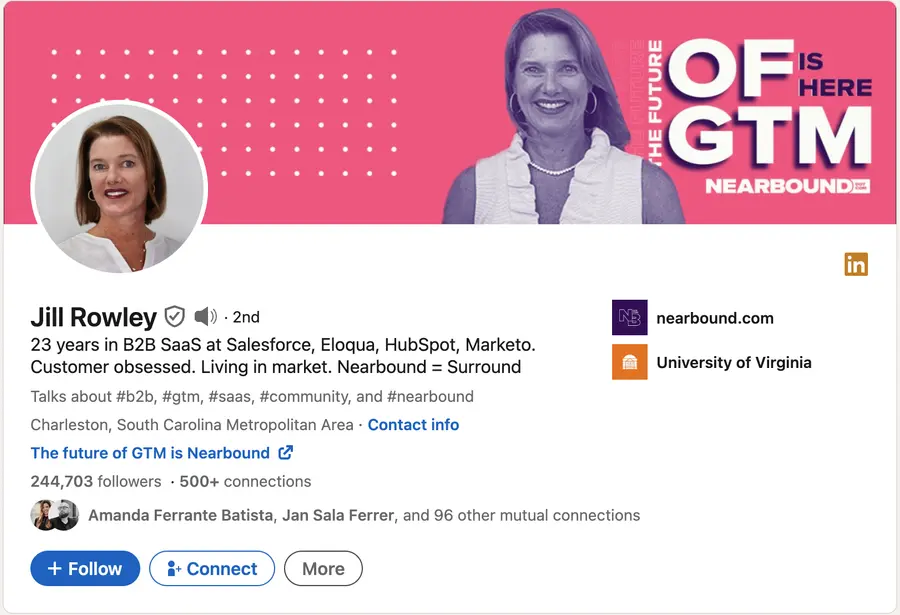Click the 2nd degree connection badge
900x615 pixels.
point(246,317)
